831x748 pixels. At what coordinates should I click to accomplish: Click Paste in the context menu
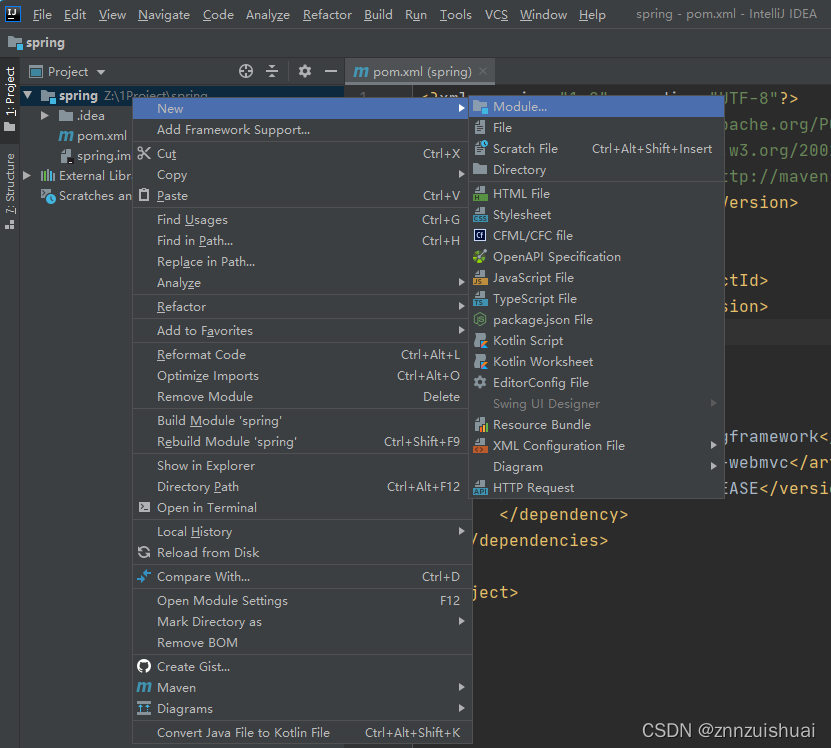302,196
